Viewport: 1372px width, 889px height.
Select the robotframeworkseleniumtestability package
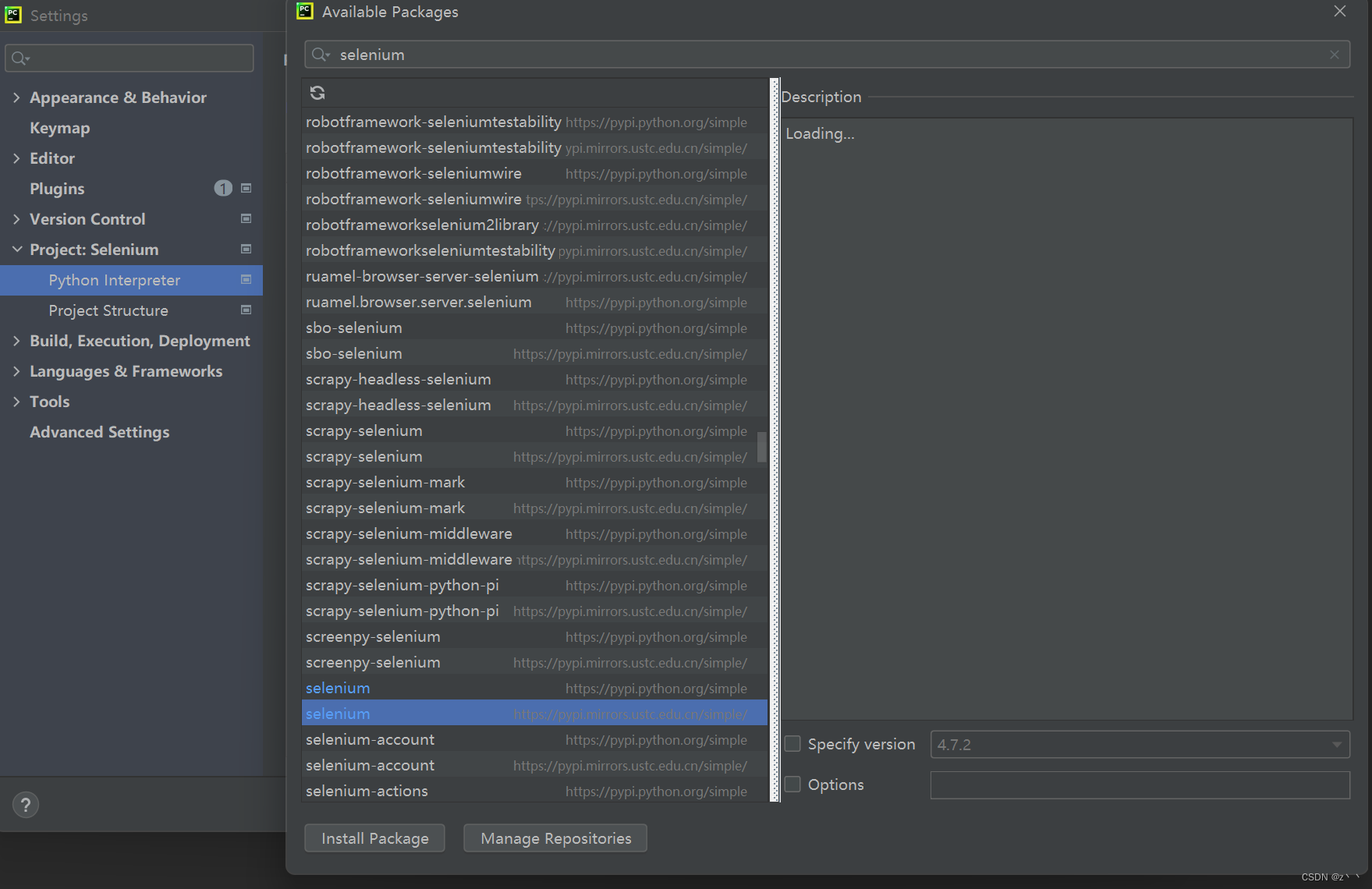(x=534, y=250)
